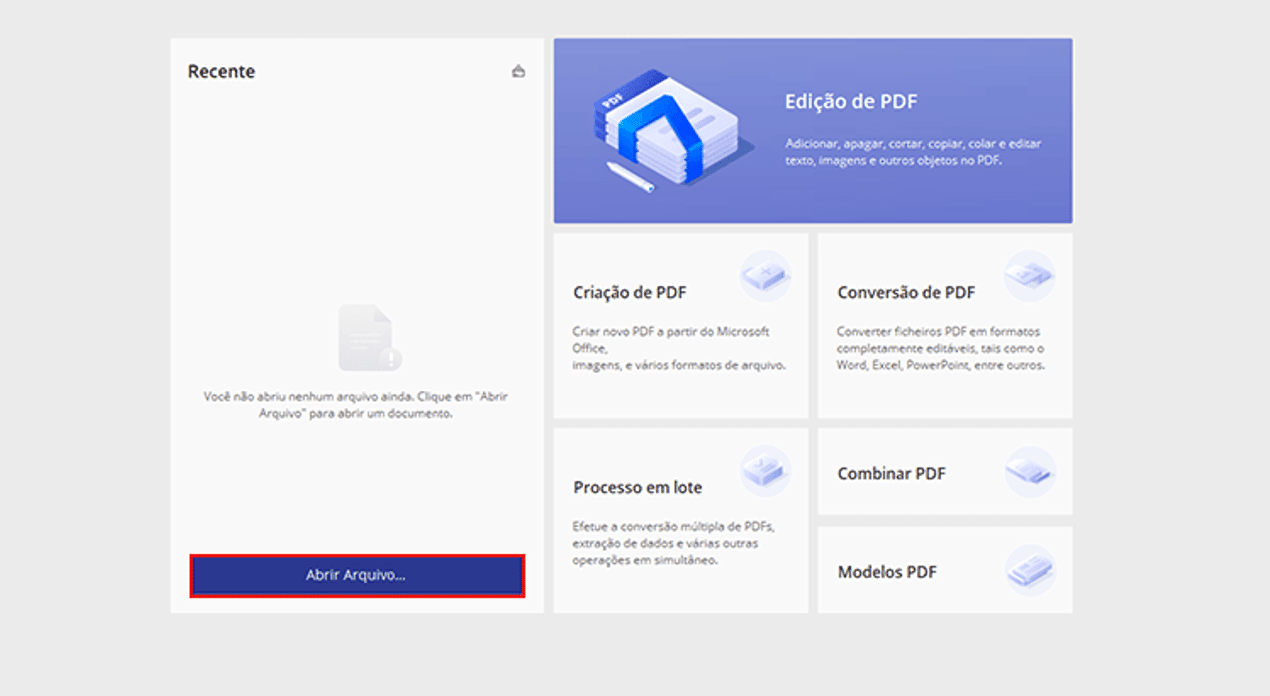Click the Conversão de PDF description text
Viewport: 1270px width, 696px height.
tap(940, 348)
